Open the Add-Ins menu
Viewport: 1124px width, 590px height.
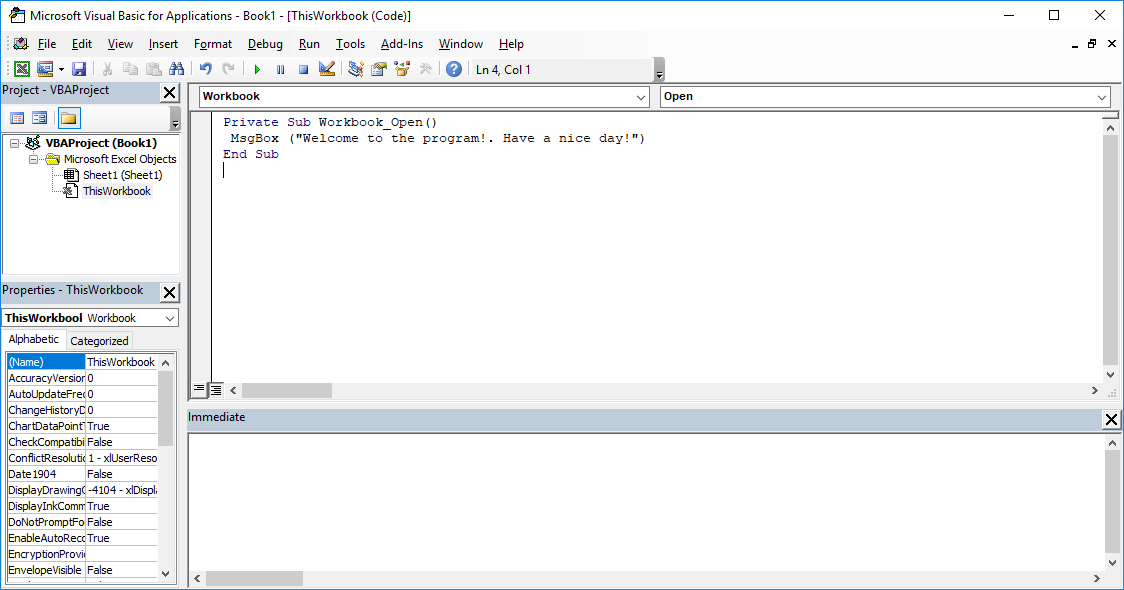coord(402,44)
